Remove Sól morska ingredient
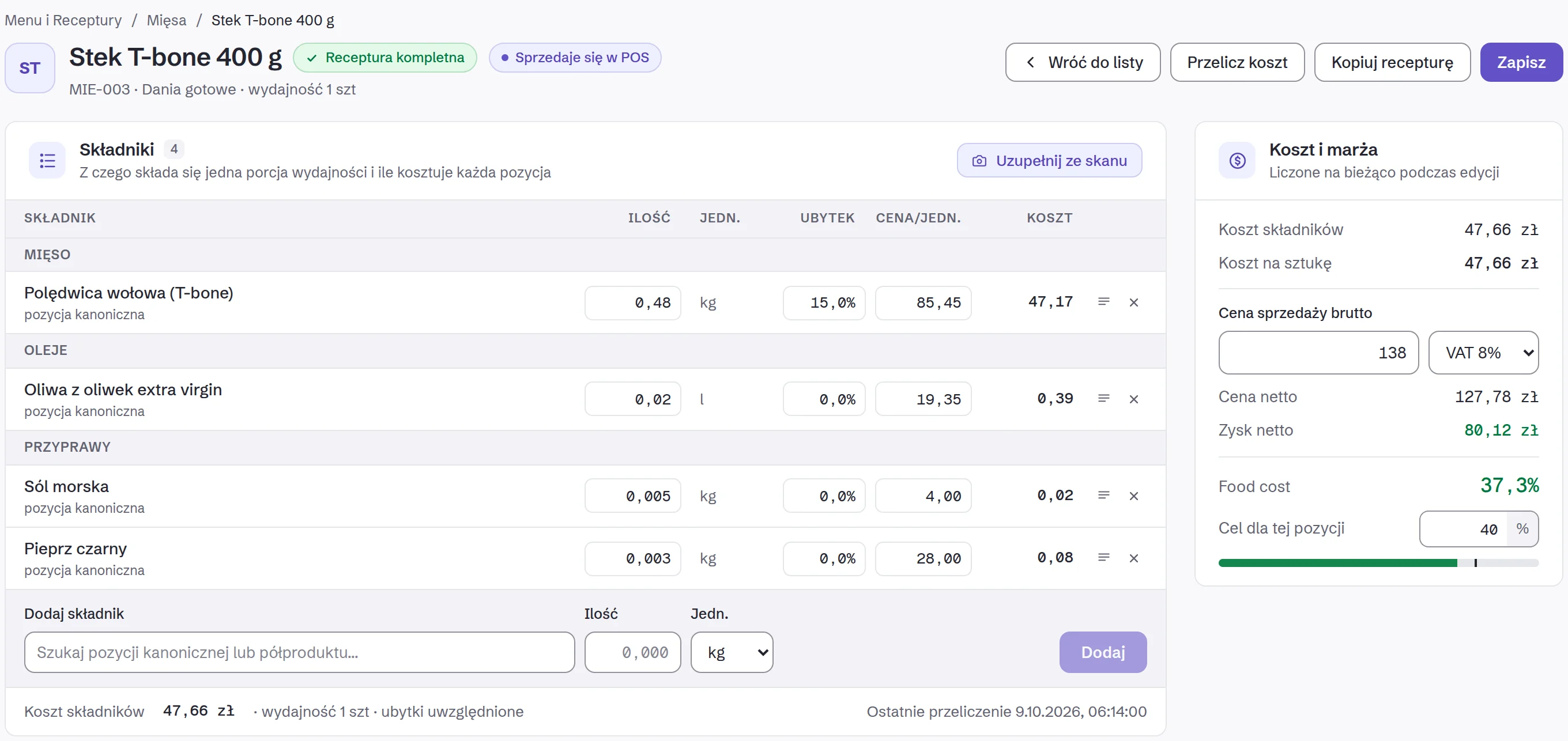Screen dimensions: 1568x741 (x=1133, y=496)
